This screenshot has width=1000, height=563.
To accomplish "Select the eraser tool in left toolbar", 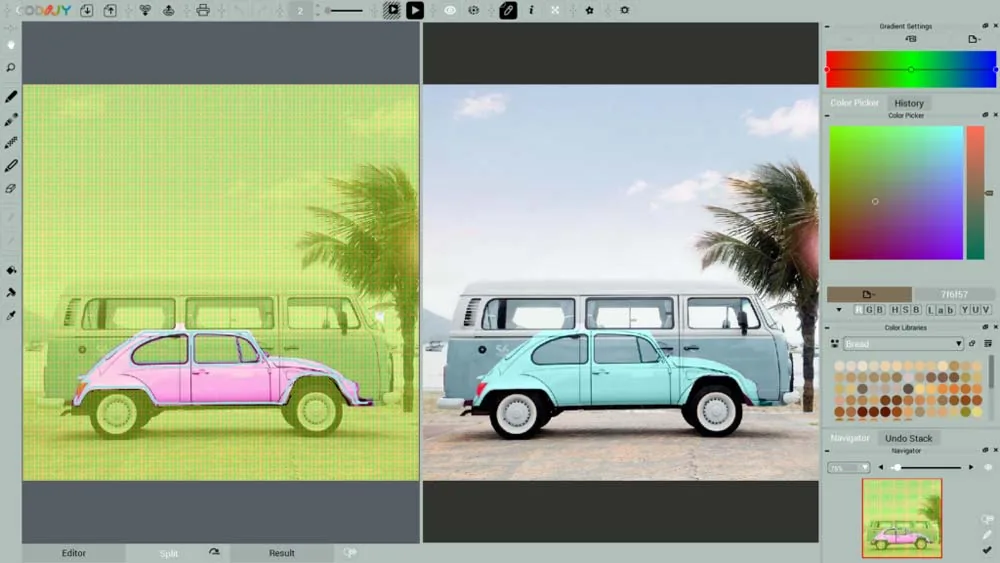I will (x=11, y=189).
